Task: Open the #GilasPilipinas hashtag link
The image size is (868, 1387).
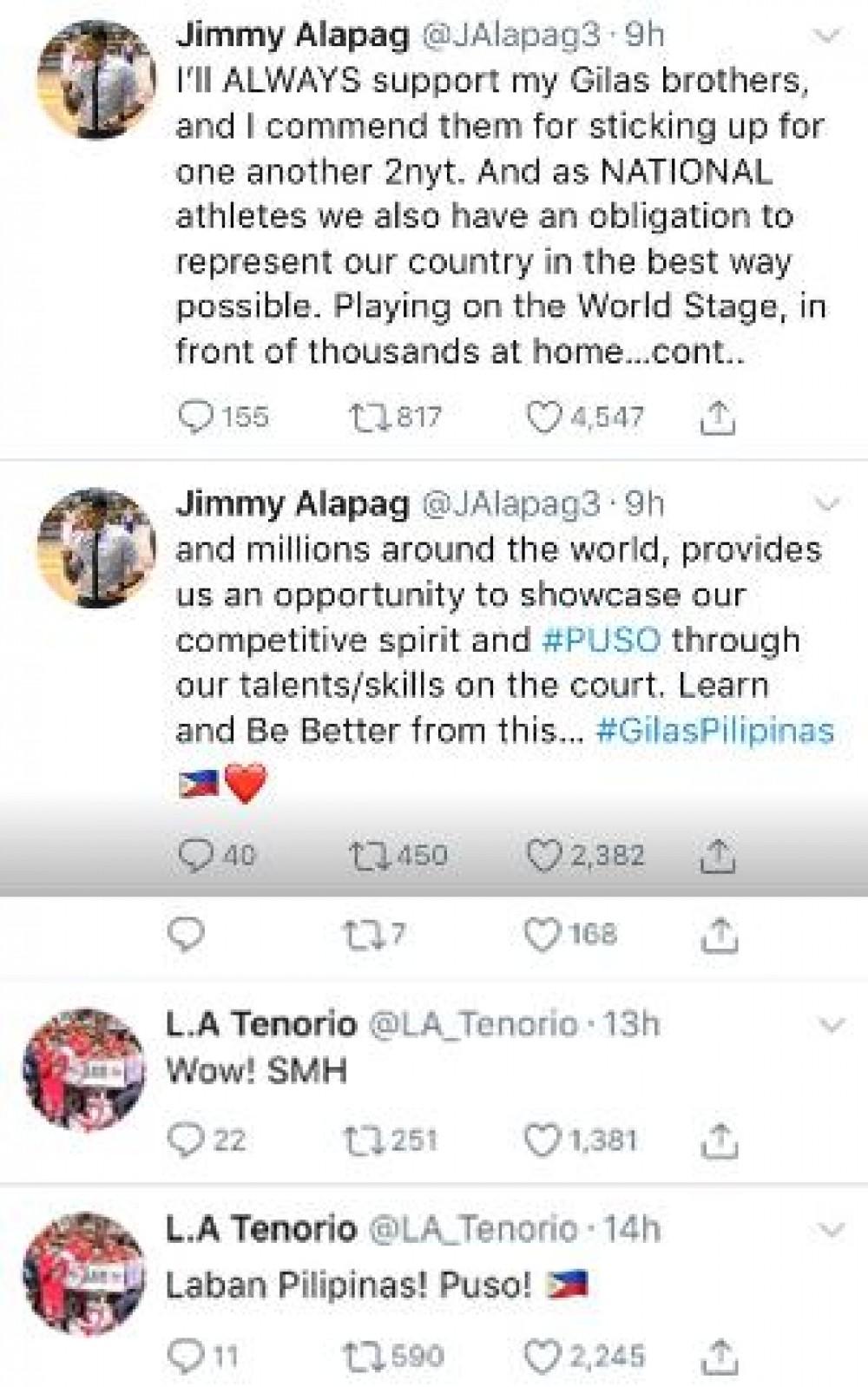Action: (x=715, y=730)
